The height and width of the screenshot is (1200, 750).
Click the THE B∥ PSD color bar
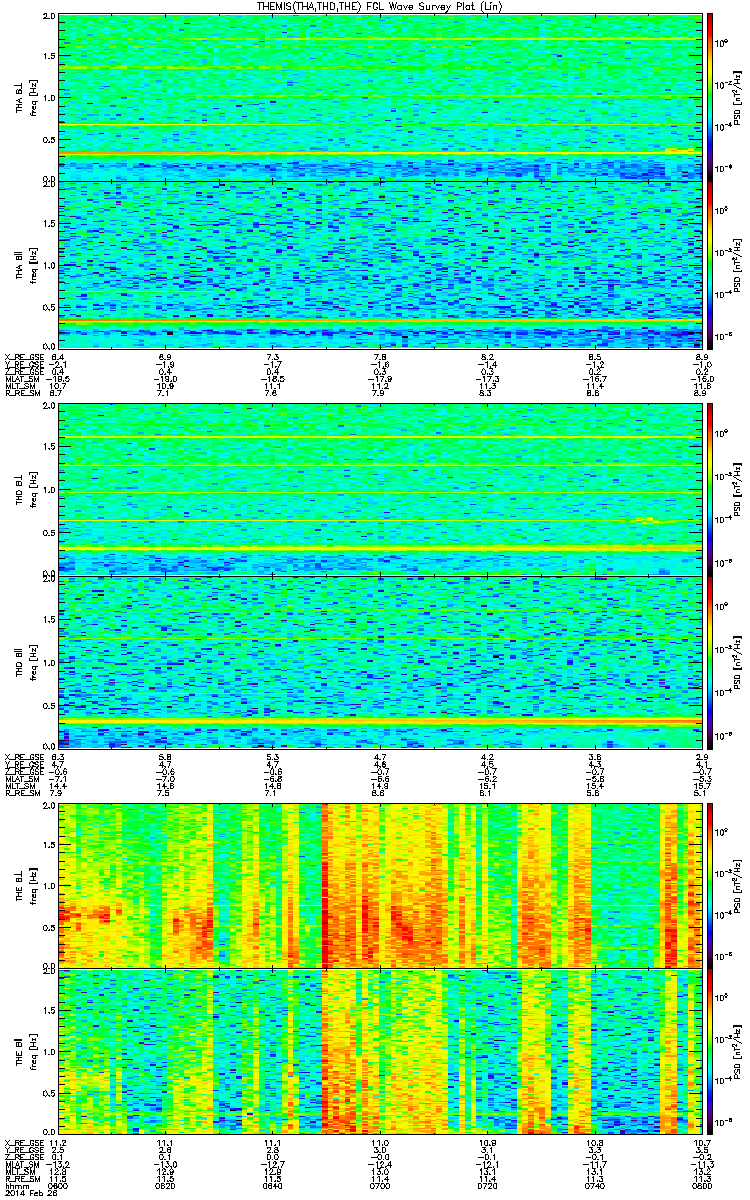click(709, 1051)
